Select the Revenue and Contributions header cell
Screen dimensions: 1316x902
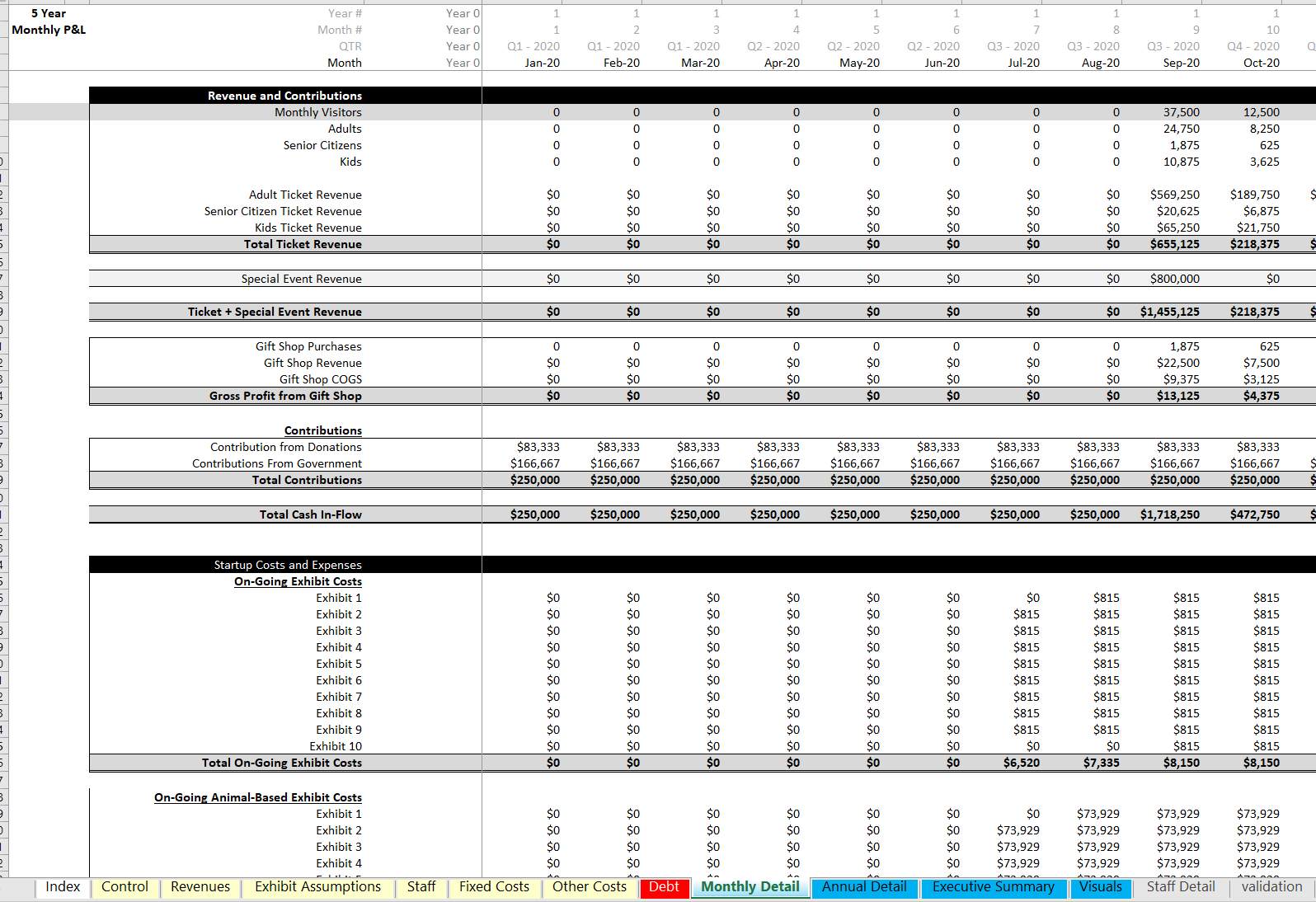pos(285,96)
